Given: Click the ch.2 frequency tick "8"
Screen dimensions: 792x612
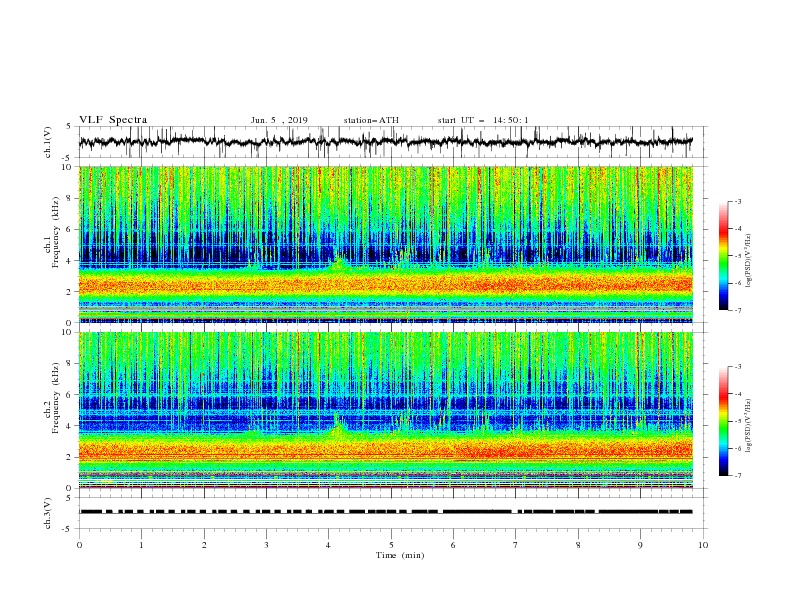Looking at the screenshot, I should pyautogui.click(x=69, y=364).
